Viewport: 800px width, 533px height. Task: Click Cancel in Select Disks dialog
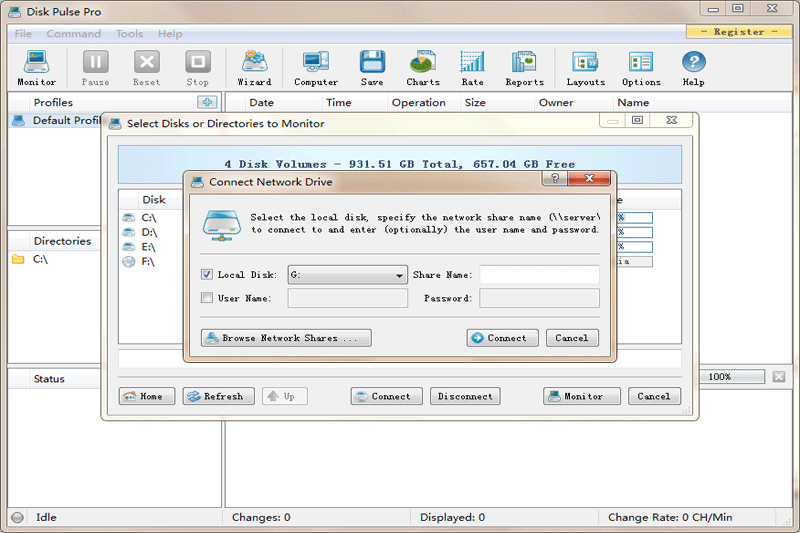654,396
